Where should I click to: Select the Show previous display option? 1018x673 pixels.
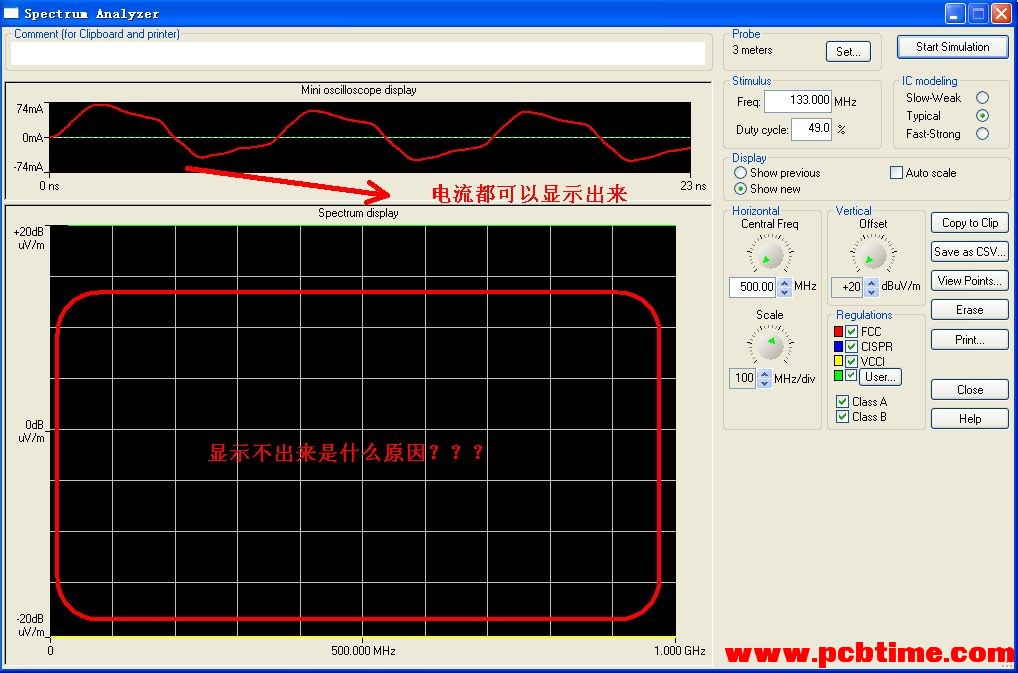pyautogui.click(x=741, y=173)
